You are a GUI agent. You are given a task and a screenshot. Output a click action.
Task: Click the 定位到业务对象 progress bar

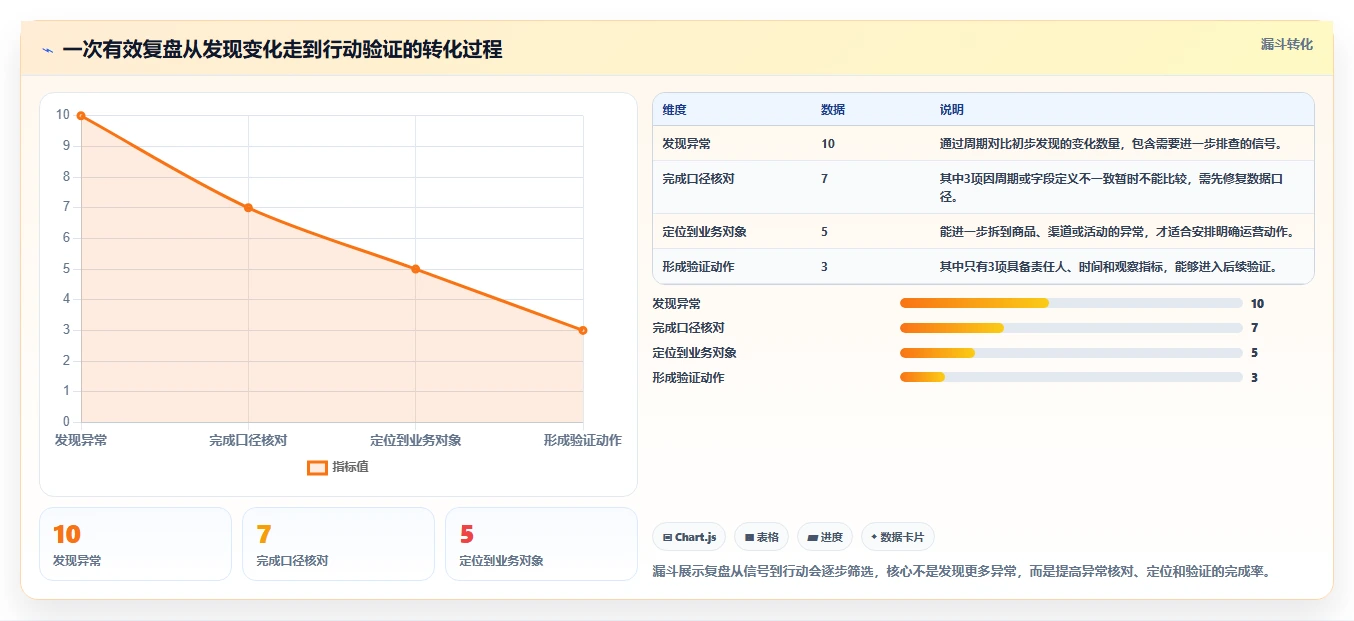(1071, 352)
